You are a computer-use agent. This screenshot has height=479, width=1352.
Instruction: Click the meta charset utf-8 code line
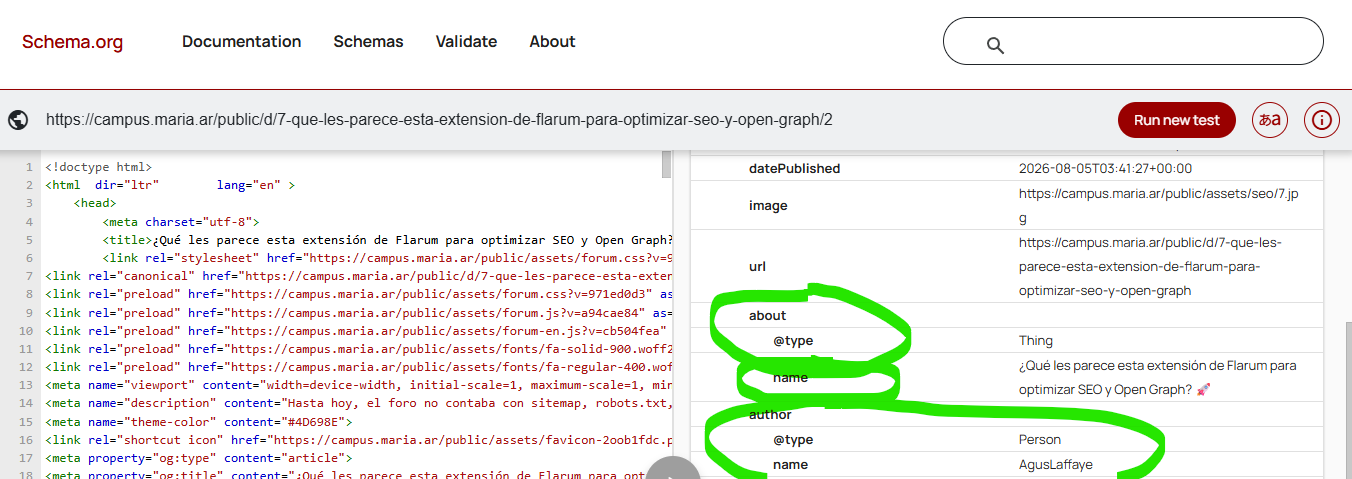point(180,222)
